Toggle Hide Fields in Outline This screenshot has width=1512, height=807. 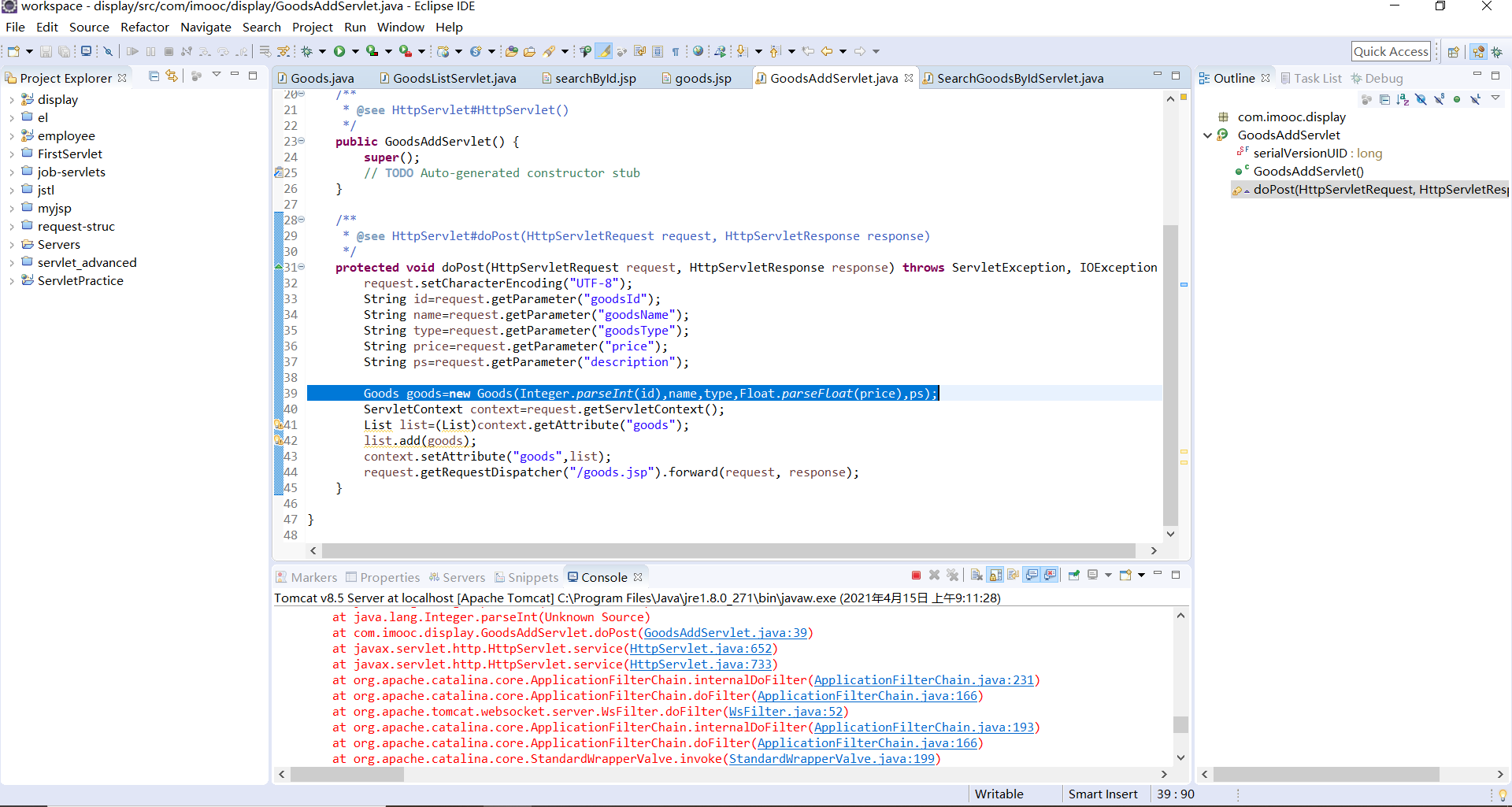(1421, 99)
